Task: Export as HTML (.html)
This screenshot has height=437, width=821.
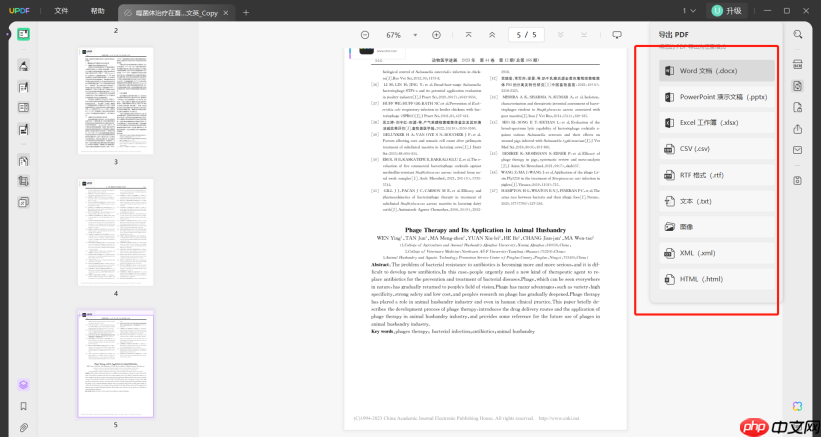Action: point(716,279)
